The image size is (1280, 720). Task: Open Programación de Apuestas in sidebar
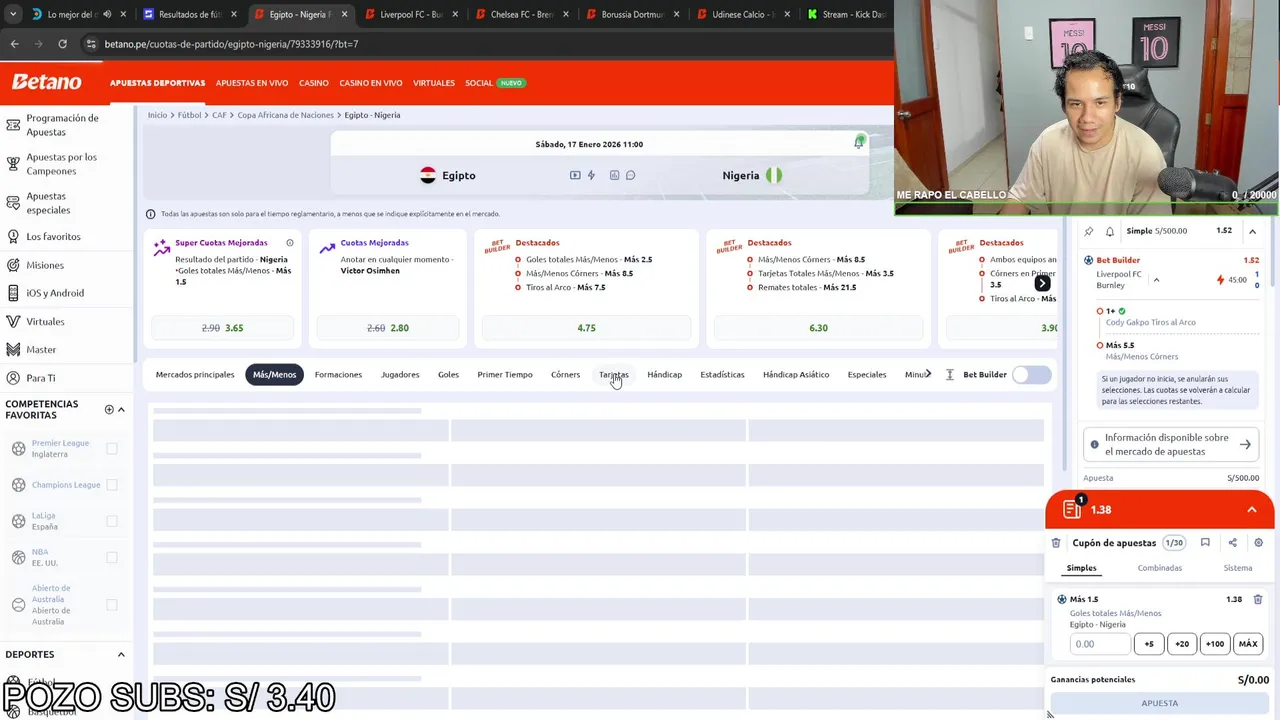pos(62,125)
